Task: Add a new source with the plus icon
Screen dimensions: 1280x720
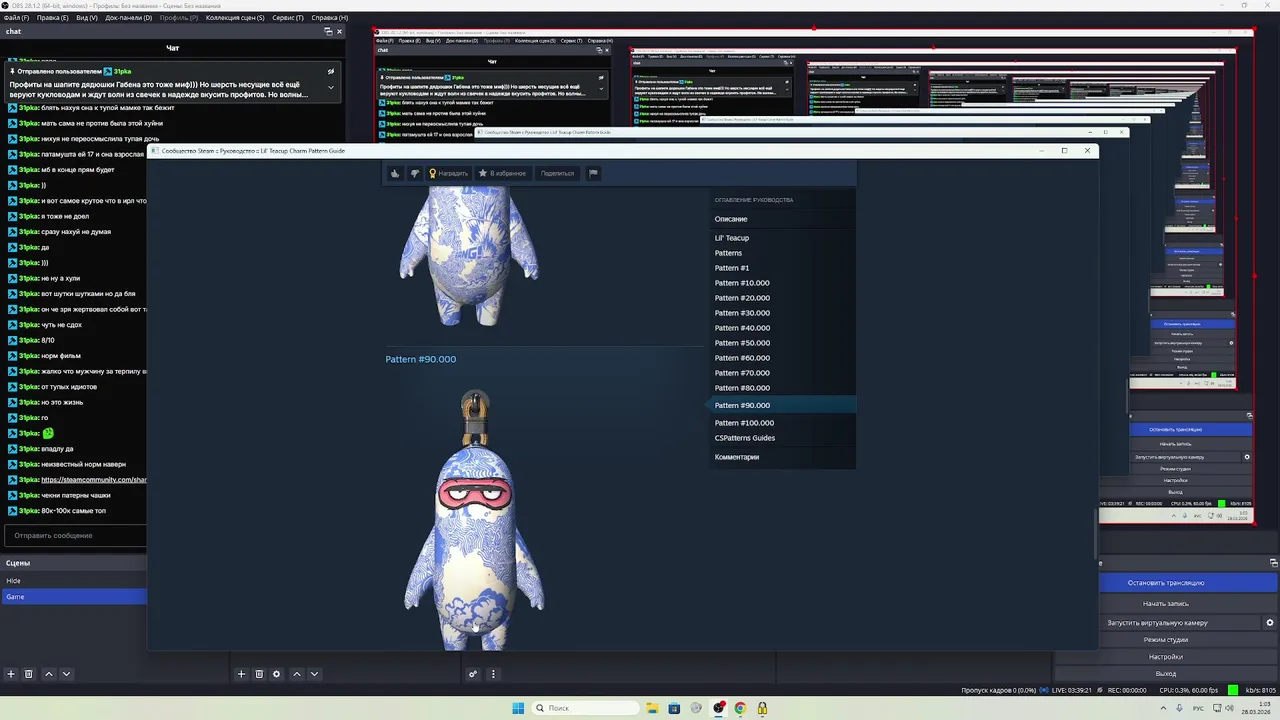Action: (x=241, y=674)
